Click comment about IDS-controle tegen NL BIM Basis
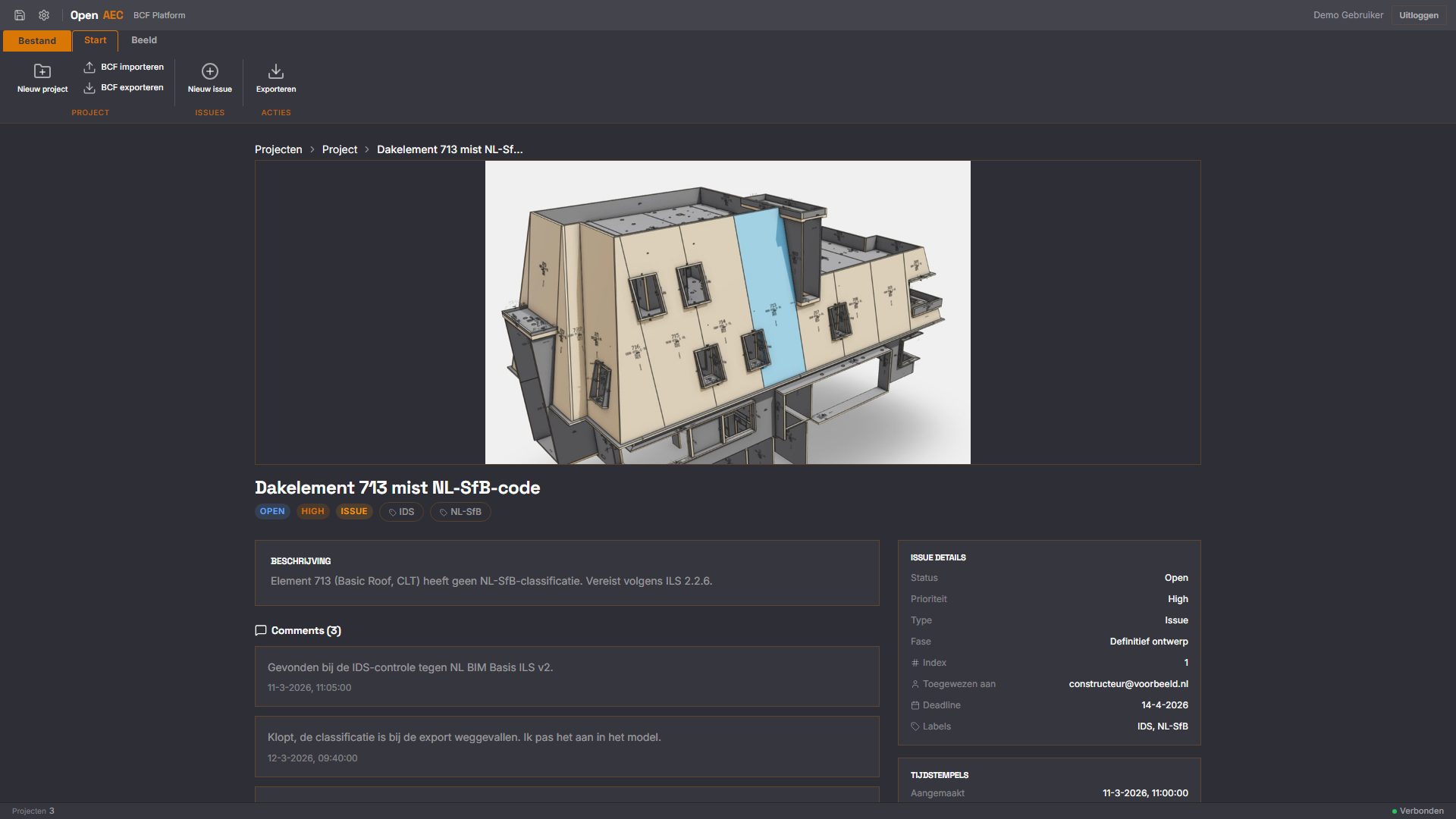The width and height of the screenshot is (1456, 819). pos(567,676)
